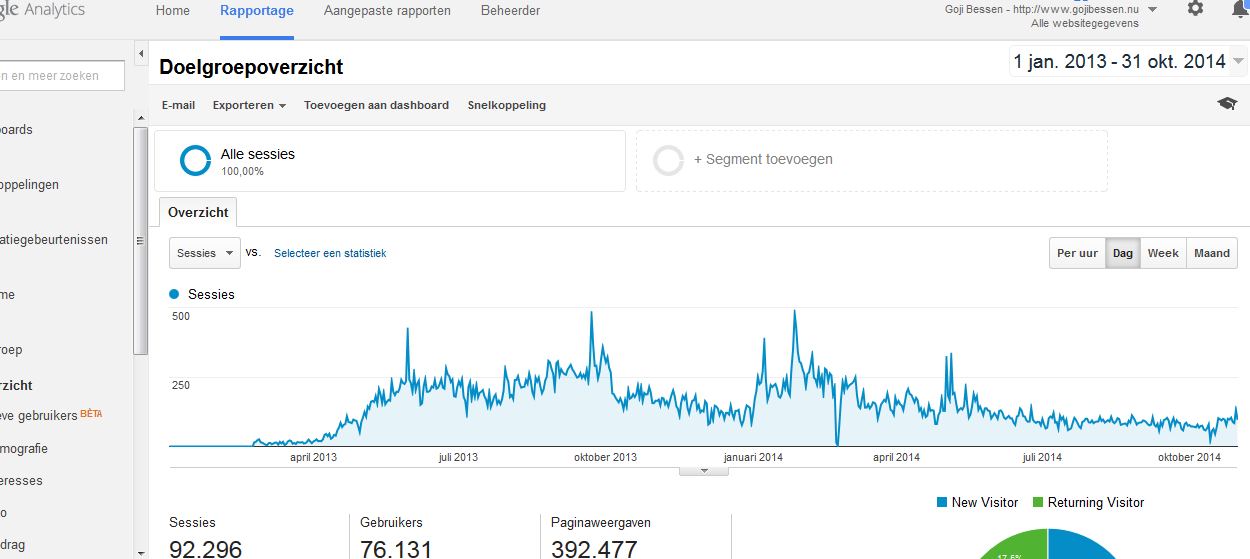The height and width of the screenshot is (559, 1250).
Task: Open the settings gear icon
Action: pyautogui.click(x=1195, y=8)
